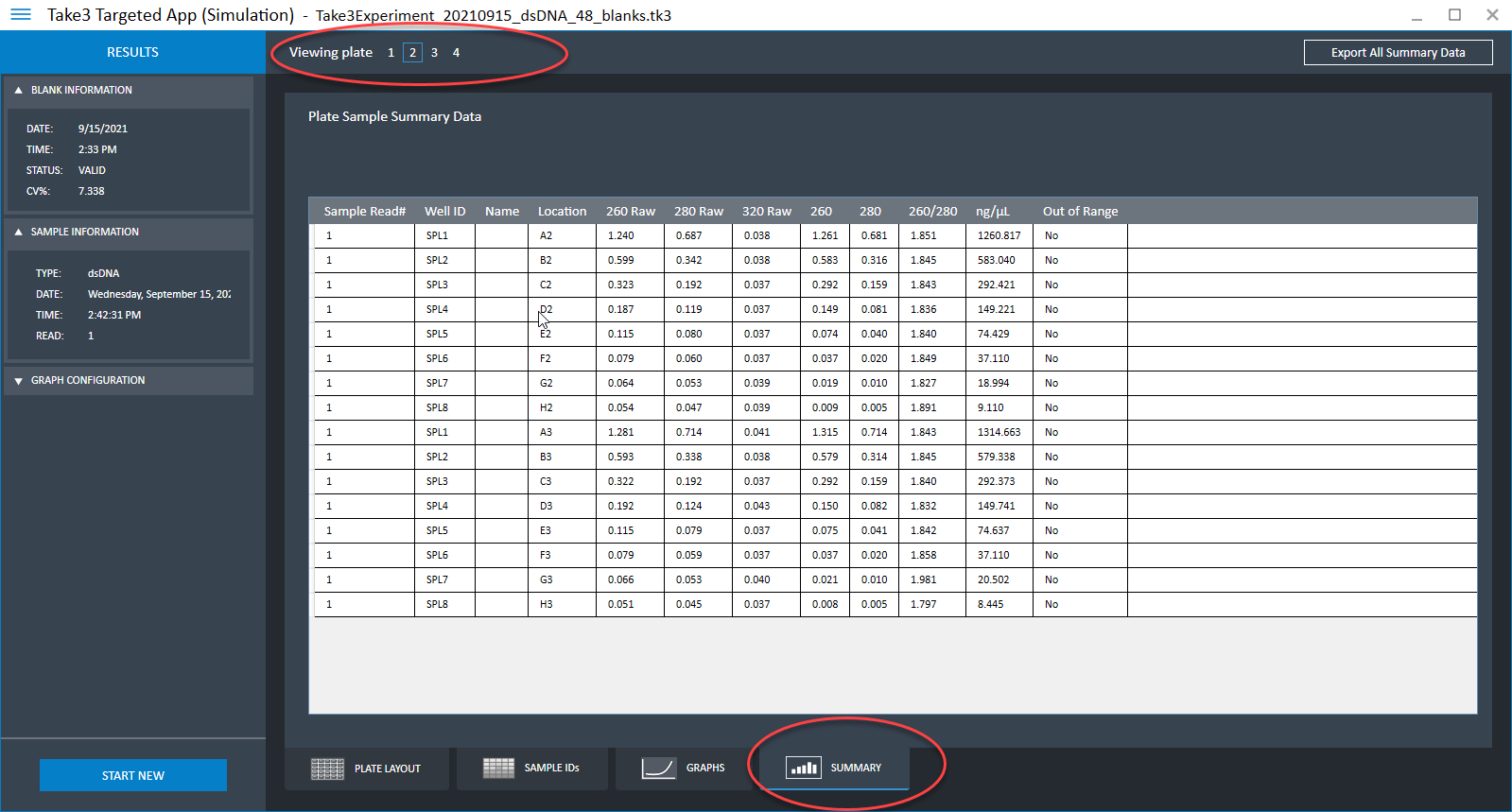Click the Well ID column header

(444, 212)
